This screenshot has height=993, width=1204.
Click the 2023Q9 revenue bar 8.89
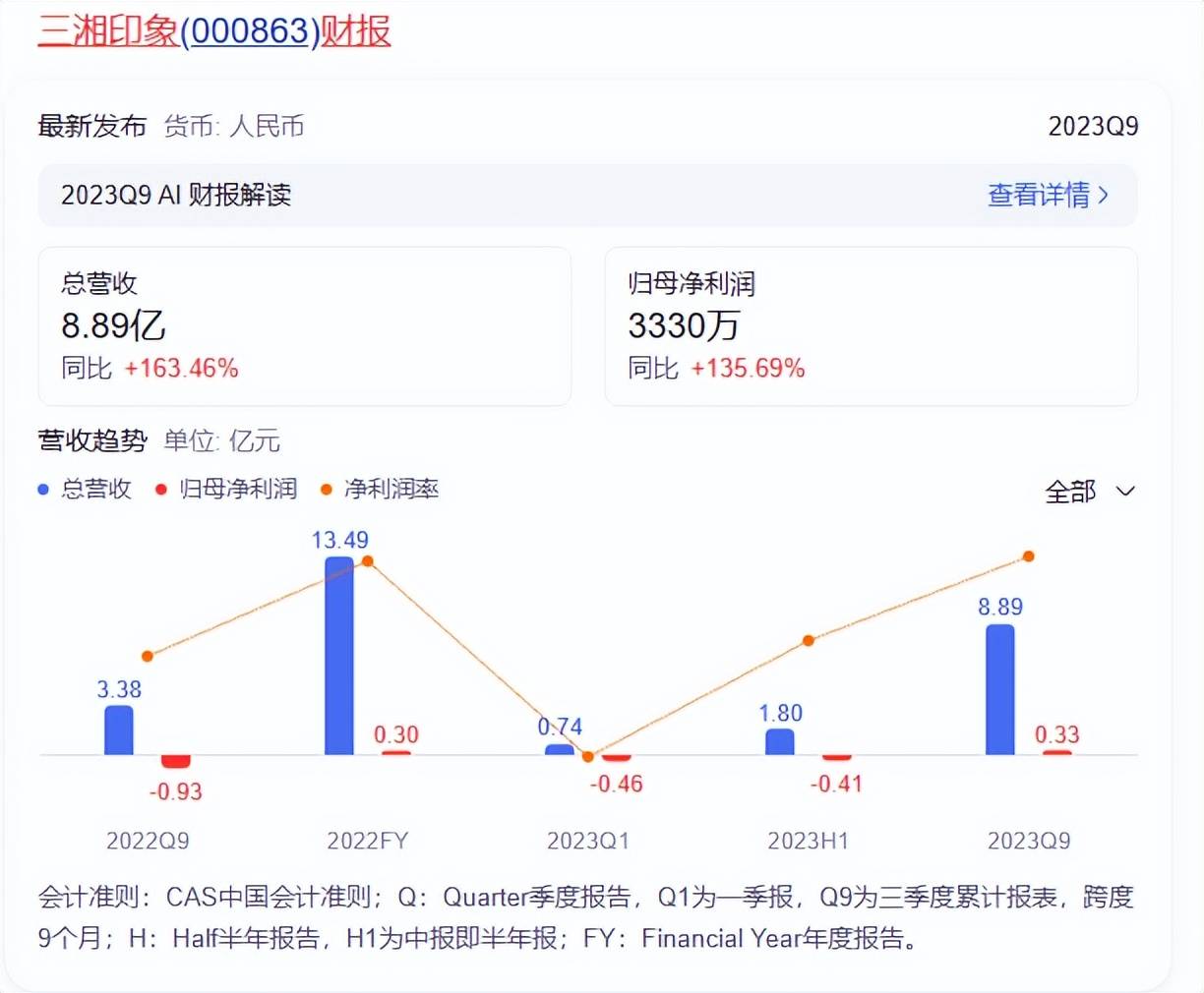(1000, 689)
